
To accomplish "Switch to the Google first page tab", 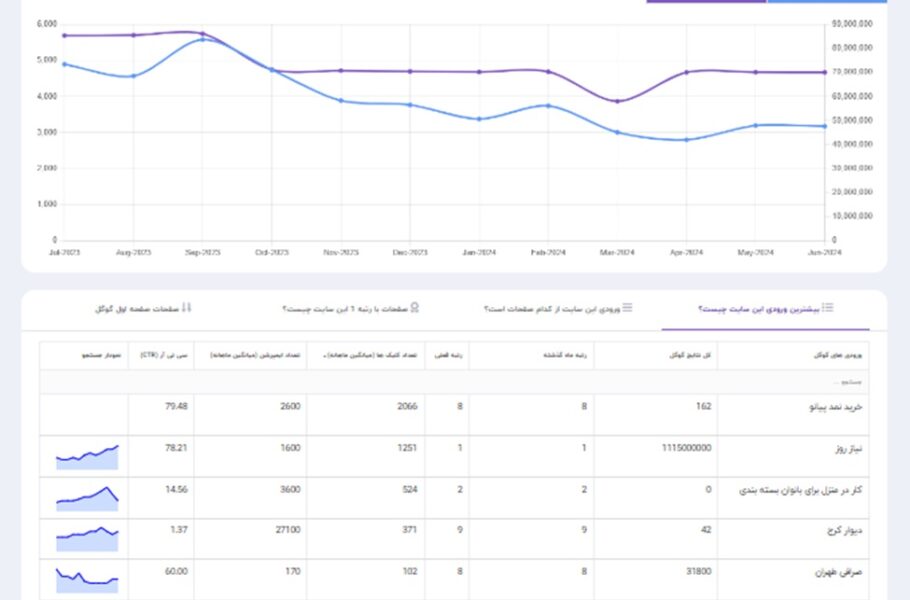I will click(143, 309).
